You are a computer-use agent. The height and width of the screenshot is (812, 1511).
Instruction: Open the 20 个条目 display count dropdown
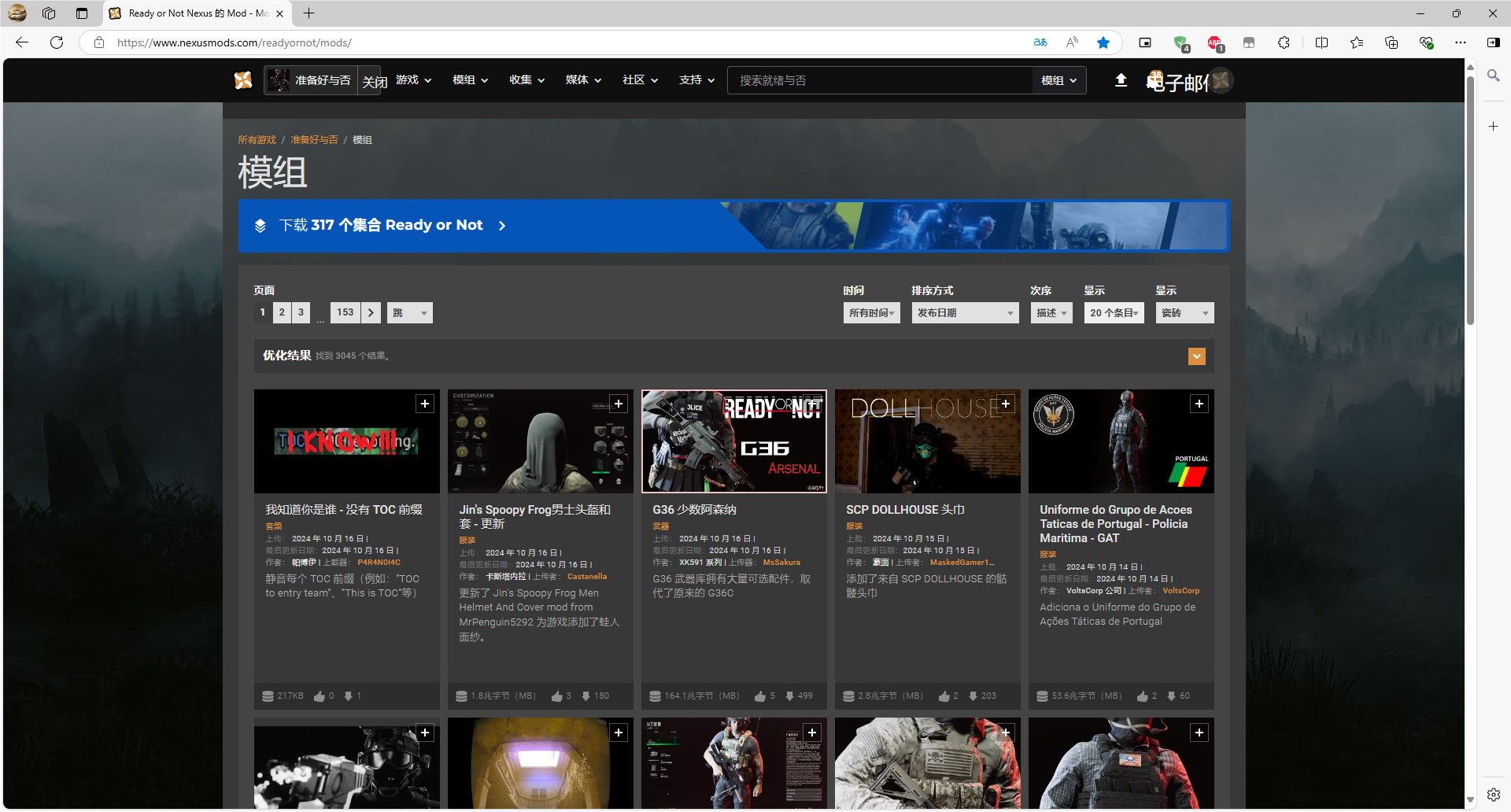tap(1114, 313)
